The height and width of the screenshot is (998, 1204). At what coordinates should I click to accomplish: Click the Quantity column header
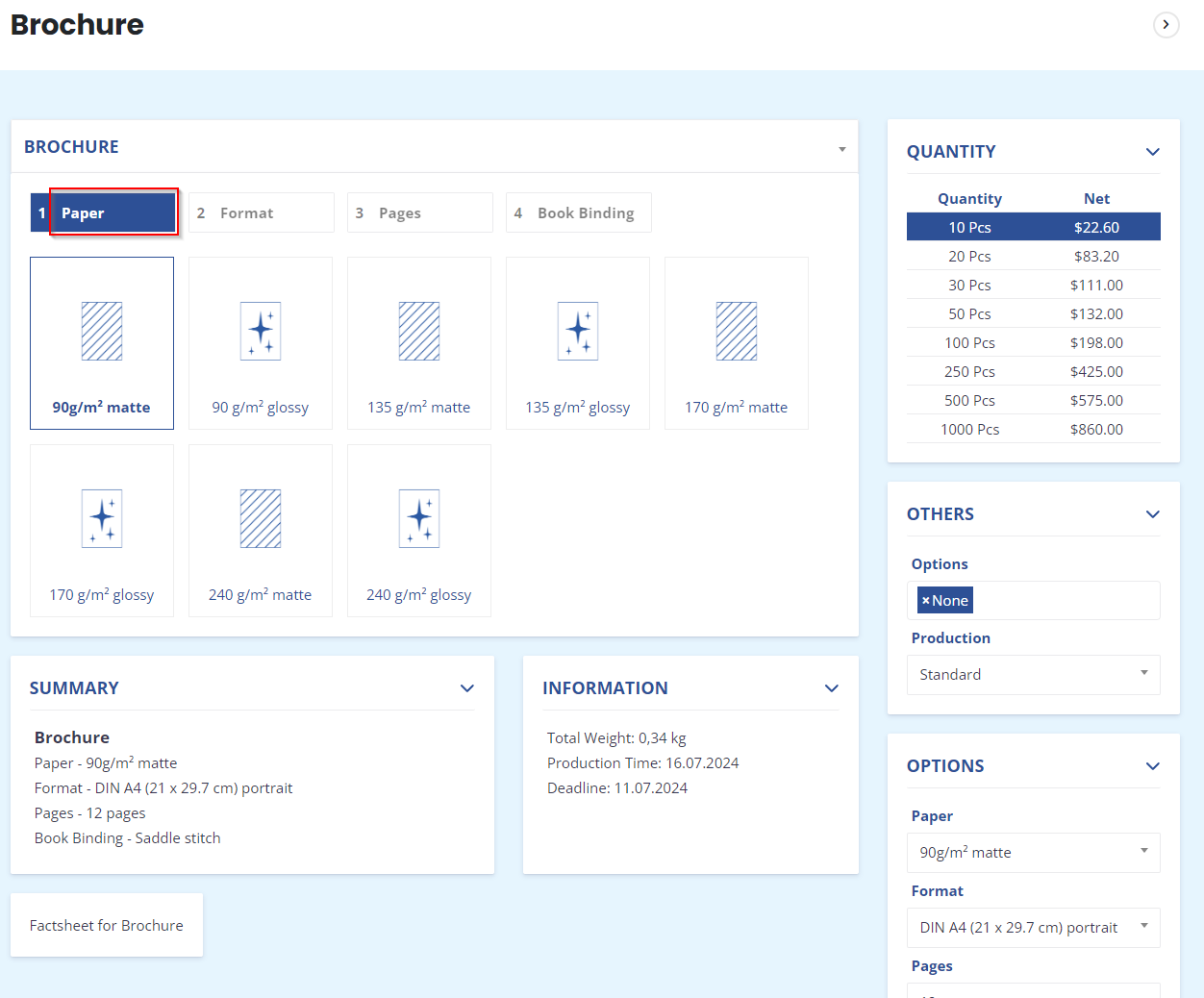click(969, 198)
